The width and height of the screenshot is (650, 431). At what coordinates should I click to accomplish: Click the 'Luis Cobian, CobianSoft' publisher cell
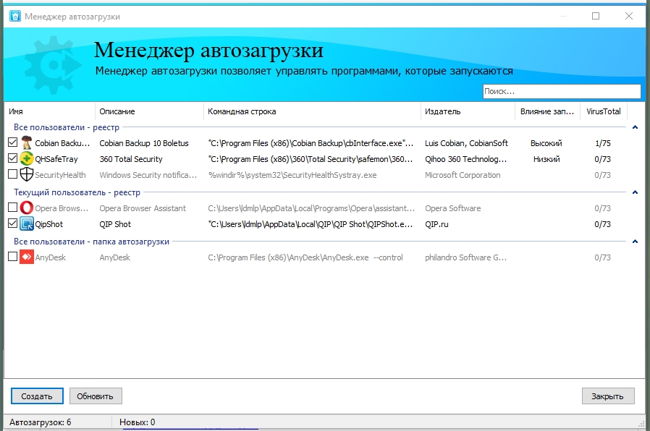click(466, 143)
